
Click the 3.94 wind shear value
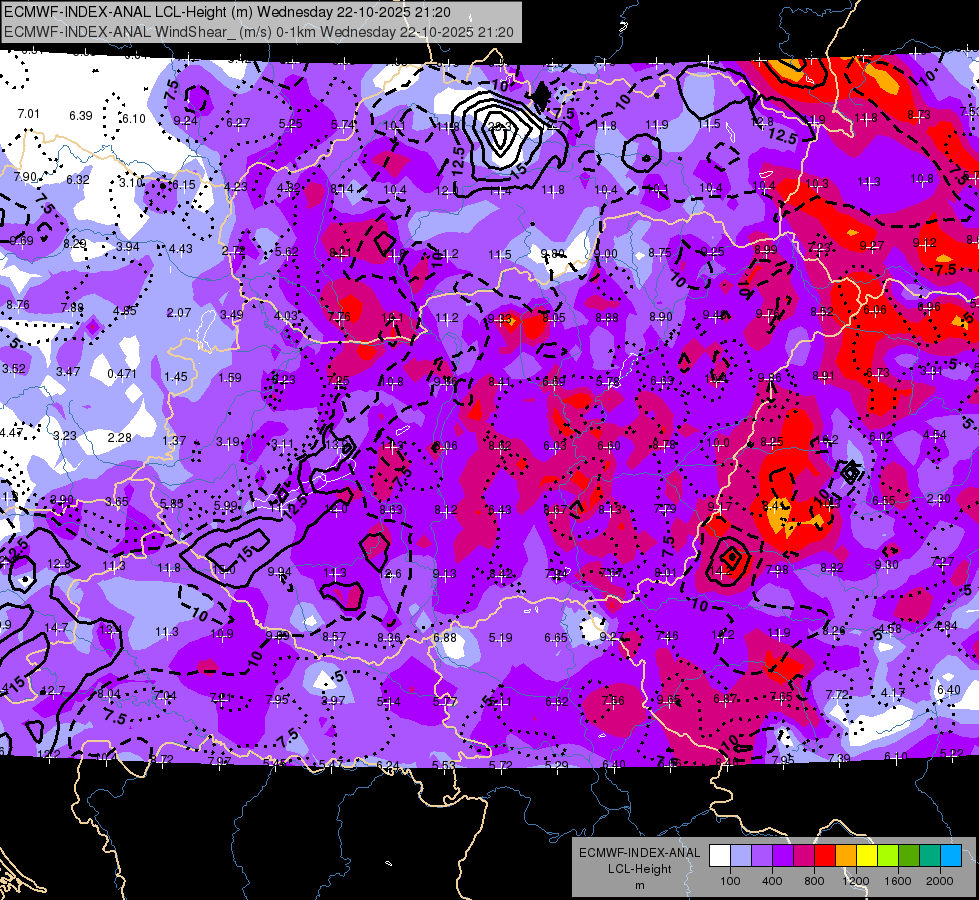click(x=128, y=247)
